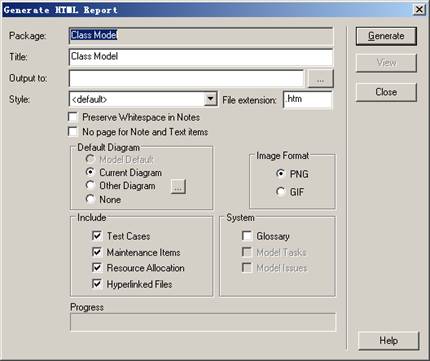The height and width of the screenshot is (361, 430).
Task: Click the Package field
Action: pyautogui.click(x=201, y=36)
